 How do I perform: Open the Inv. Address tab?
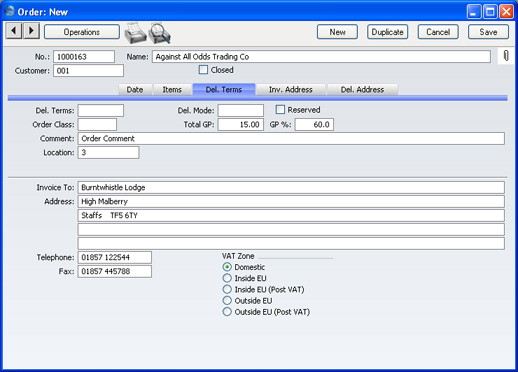point(291,89)
